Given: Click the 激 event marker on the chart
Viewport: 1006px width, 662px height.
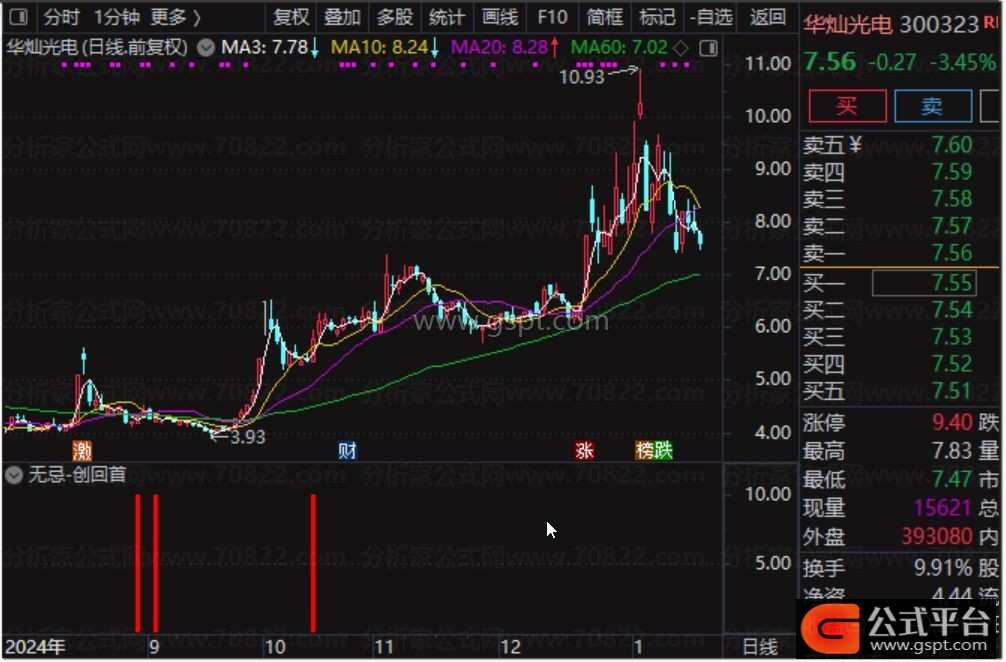Looking at the screenshot, I should point(82,451).
